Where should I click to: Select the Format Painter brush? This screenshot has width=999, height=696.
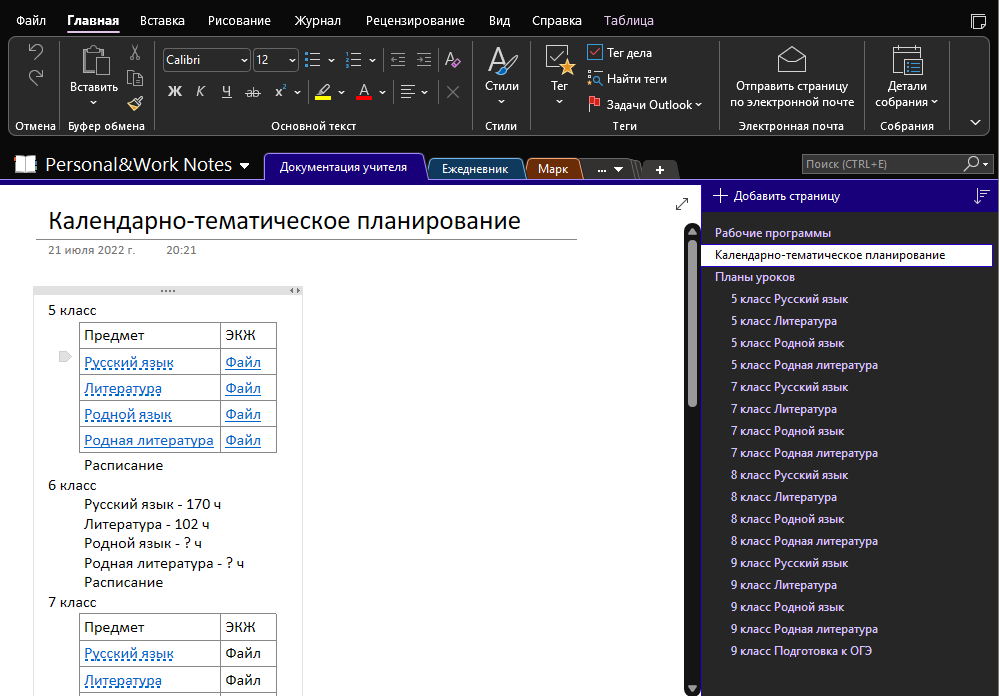tap(135, 103)
